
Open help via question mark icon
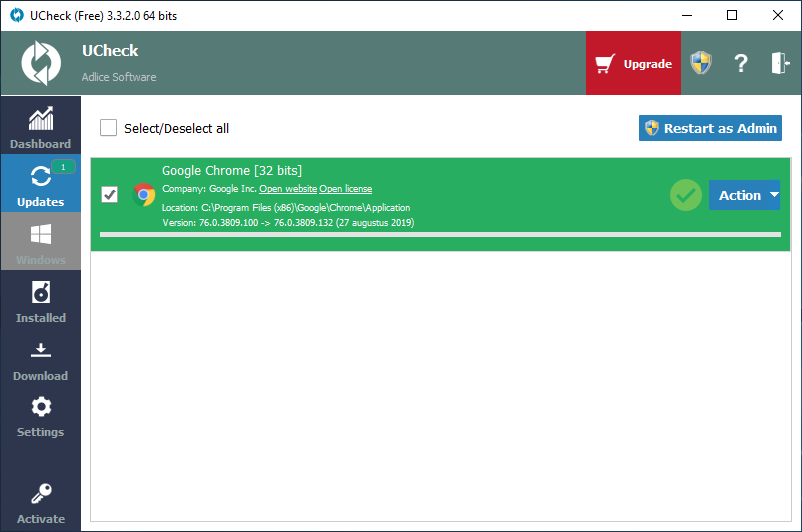(741, 63)
